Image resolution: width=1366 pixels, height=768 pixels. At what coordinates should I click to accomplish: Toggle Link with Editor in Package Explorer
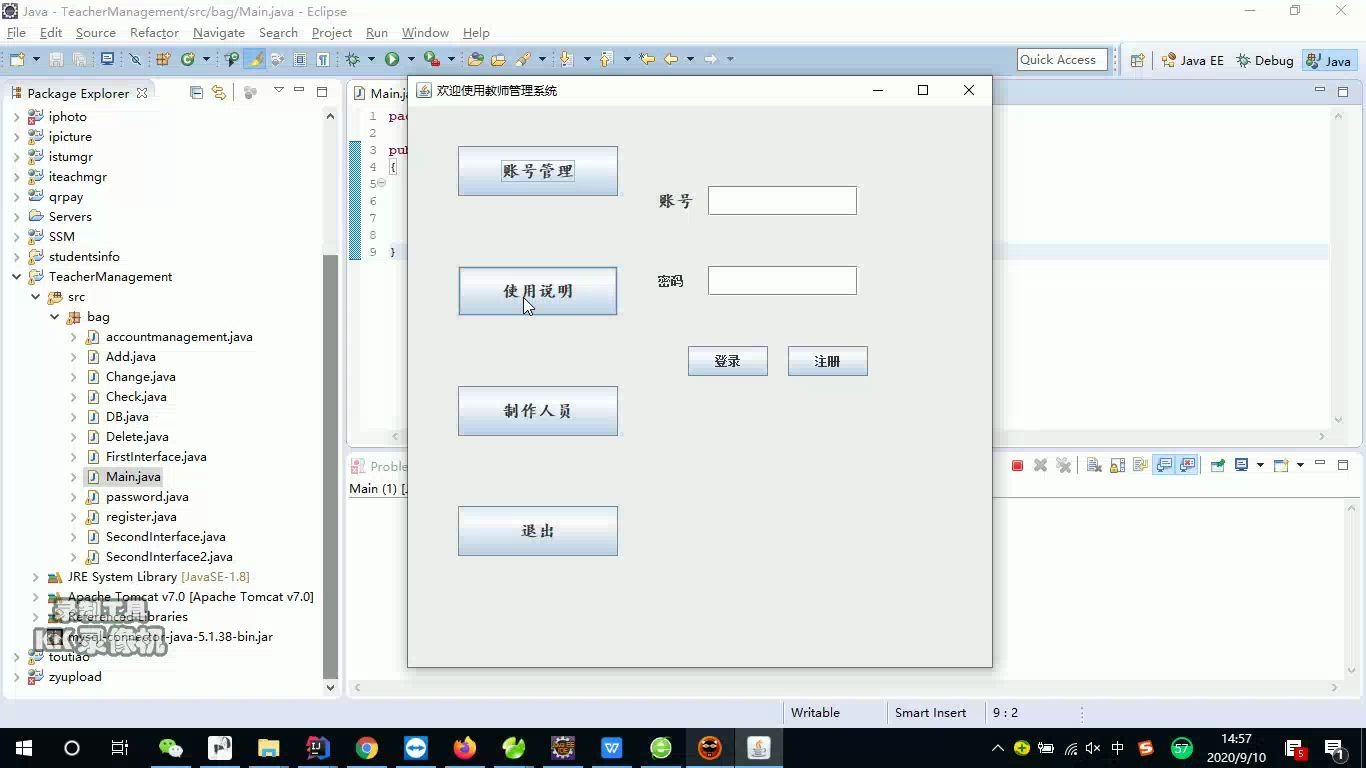[x=219, y=92]
